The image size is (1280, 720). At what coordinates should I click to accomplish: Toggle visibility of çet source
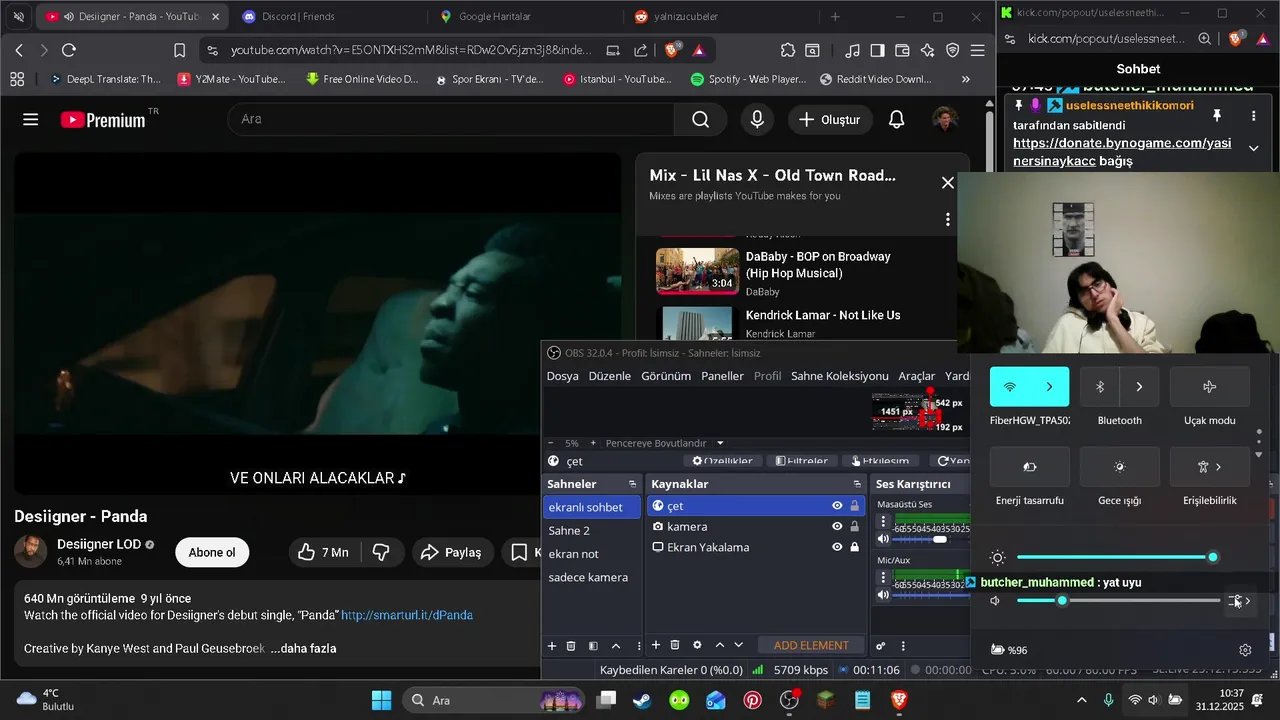click(837, 506)
